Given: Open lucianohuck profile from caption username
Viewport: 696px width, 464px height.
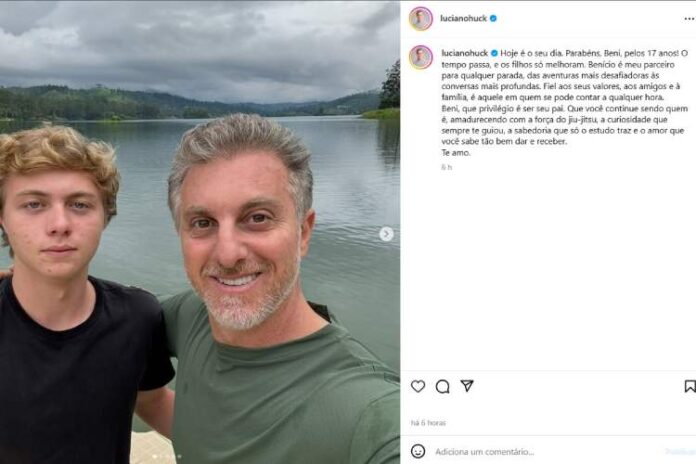Looking at the screenshot, I should point(463,51).
